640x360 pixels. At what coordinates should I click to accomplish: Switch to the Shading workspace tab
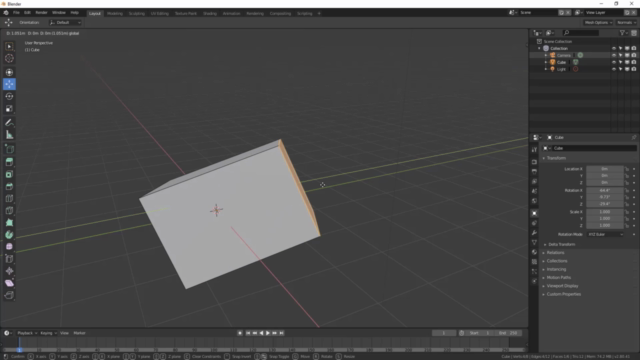click(210, 13)
